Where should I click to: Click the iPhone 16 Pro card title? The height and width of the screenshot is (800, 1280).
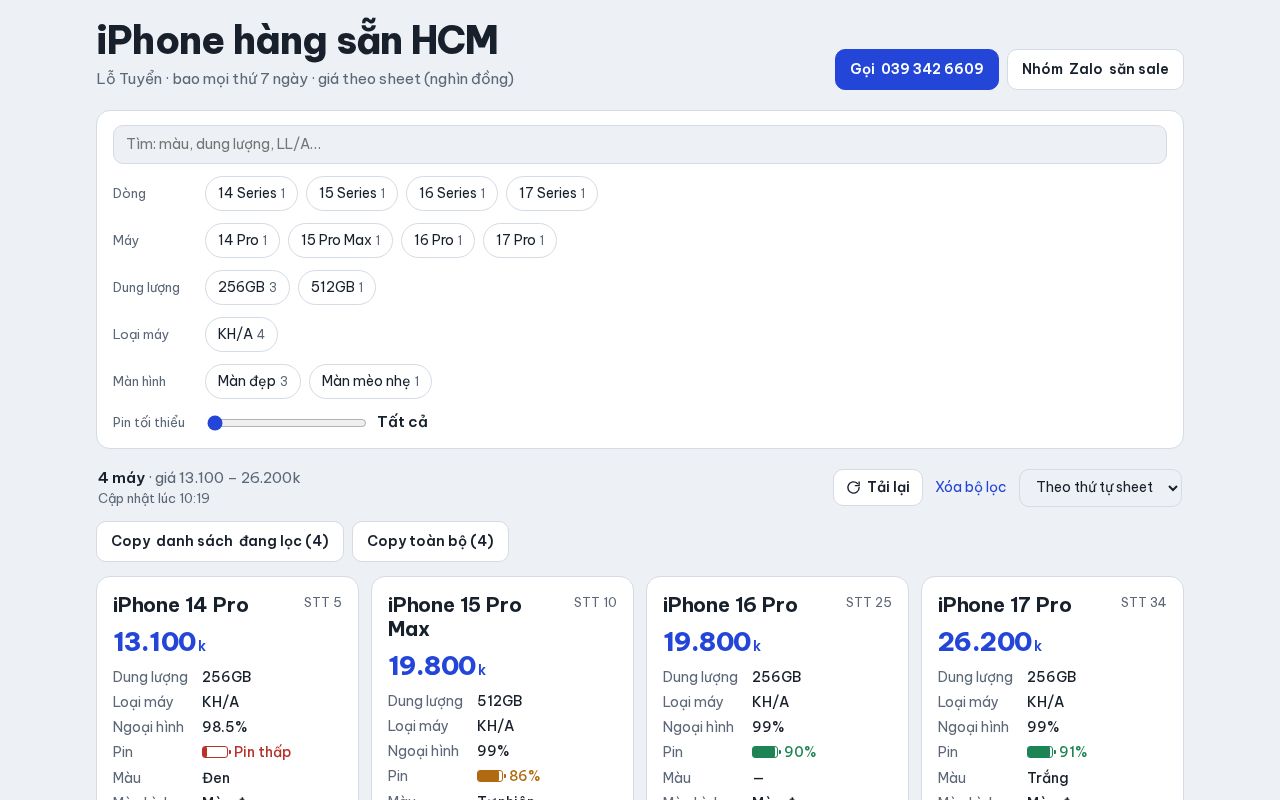click(730, 605)
